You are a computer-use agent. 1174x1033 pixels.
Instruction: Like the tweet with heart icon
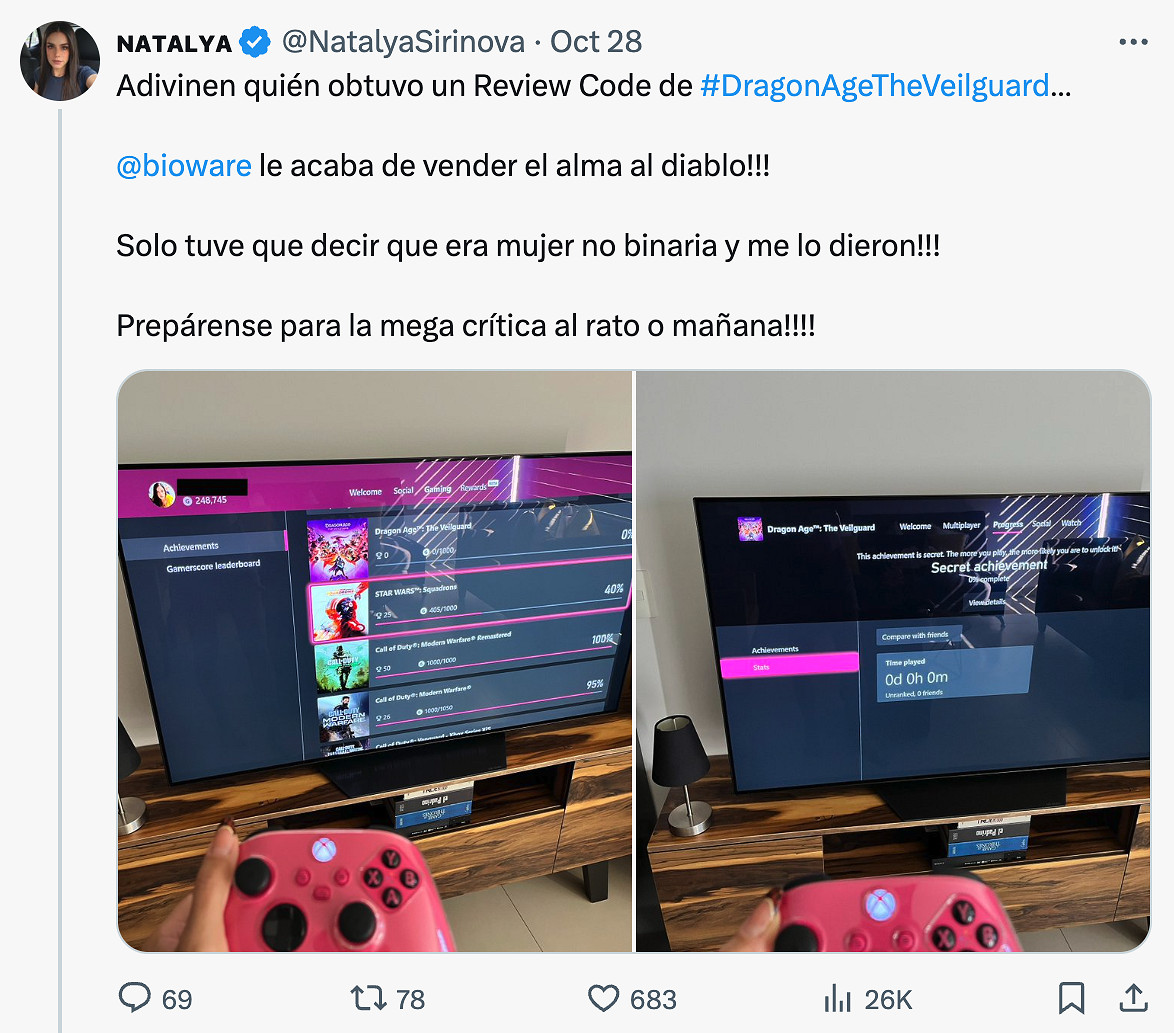click(603, 999)
